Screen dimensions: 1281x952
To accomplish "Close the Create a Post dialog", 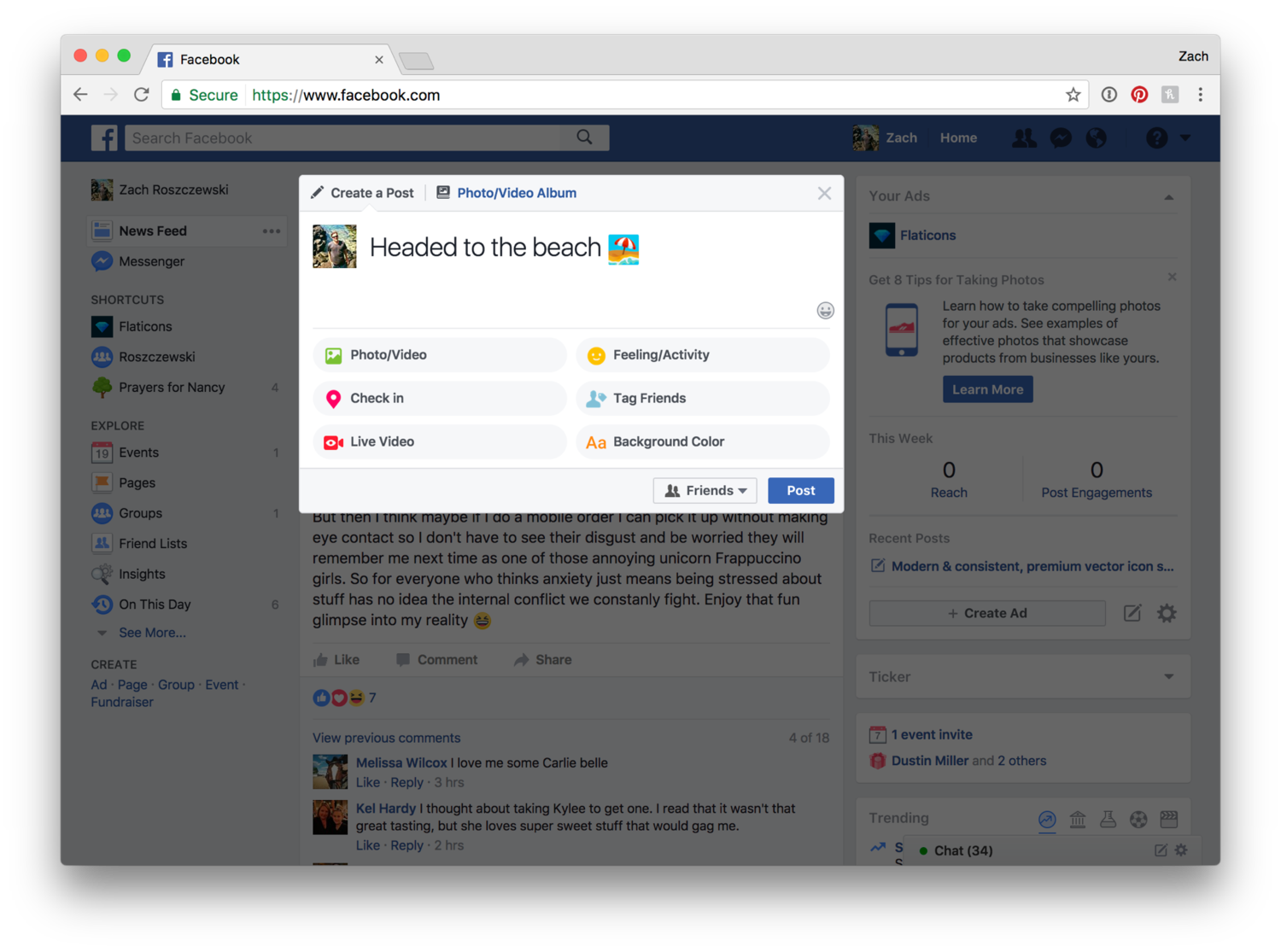I will [x=824, y=194].
